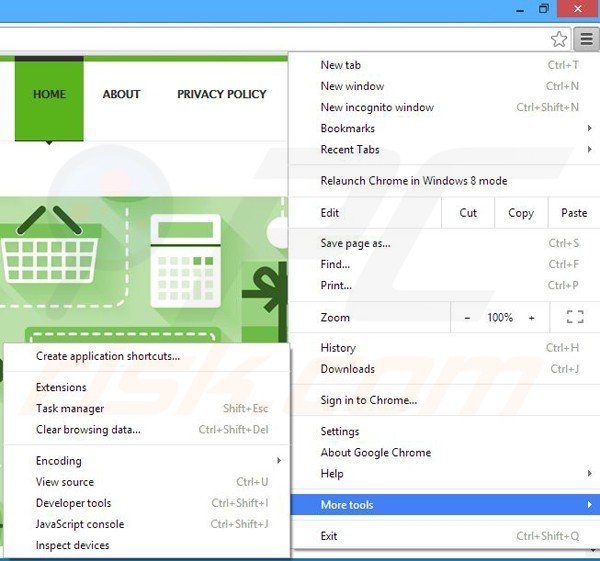Open the Bookmarks menu item
Screen dimensions: 600x561
pos(445,128)
